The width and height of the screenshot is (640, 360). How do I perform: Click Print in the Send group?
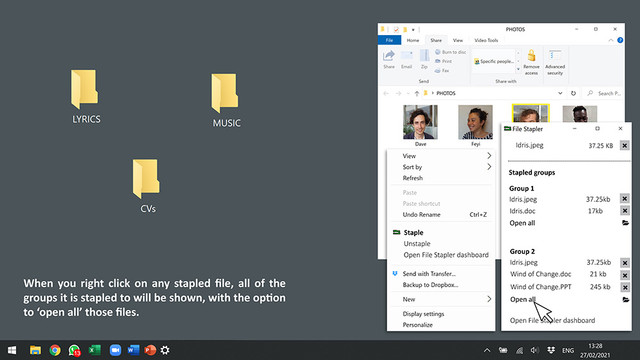pos(444,61)
